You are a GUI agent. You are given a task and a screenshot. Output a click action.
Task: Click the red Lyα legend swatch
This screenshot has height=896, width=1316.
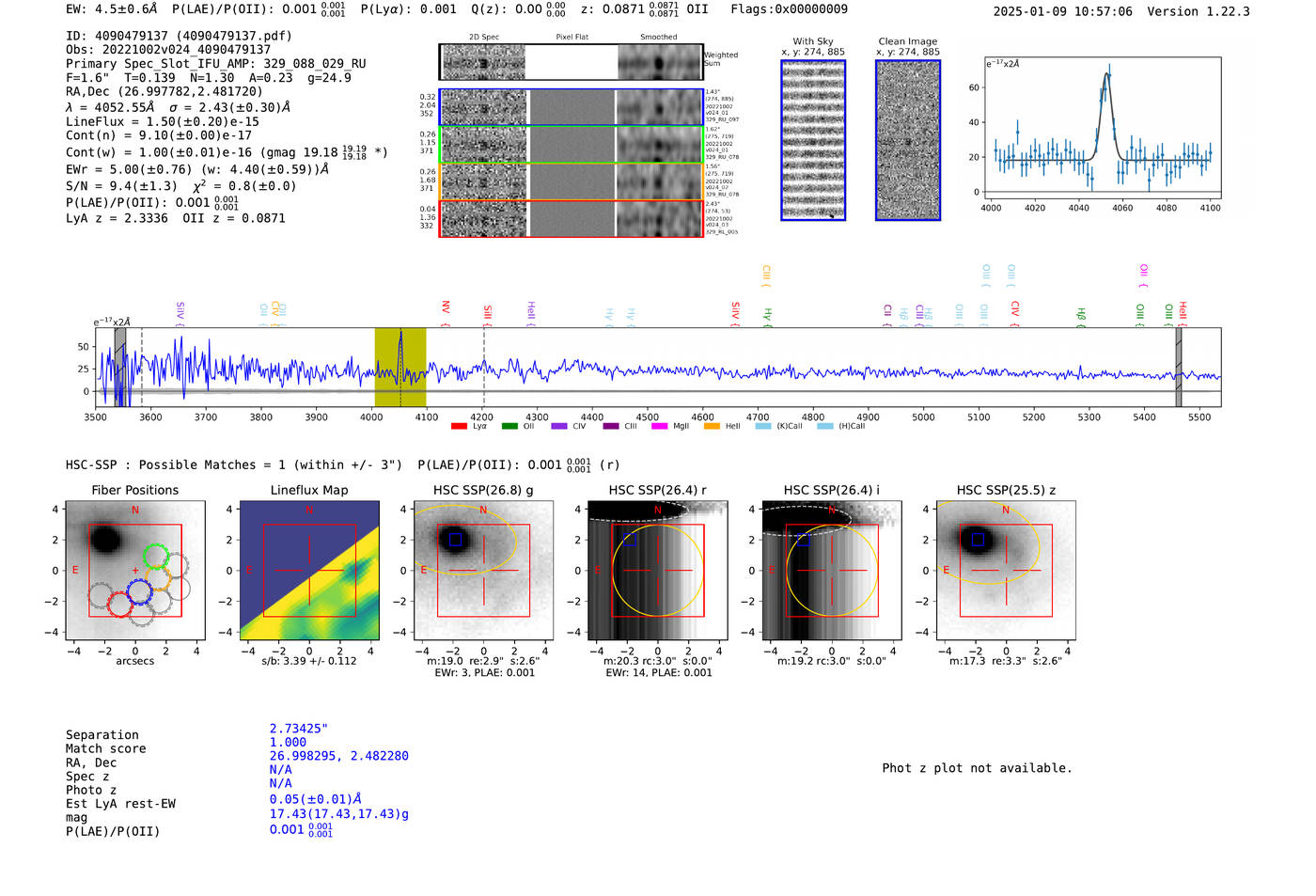point(459,426)
